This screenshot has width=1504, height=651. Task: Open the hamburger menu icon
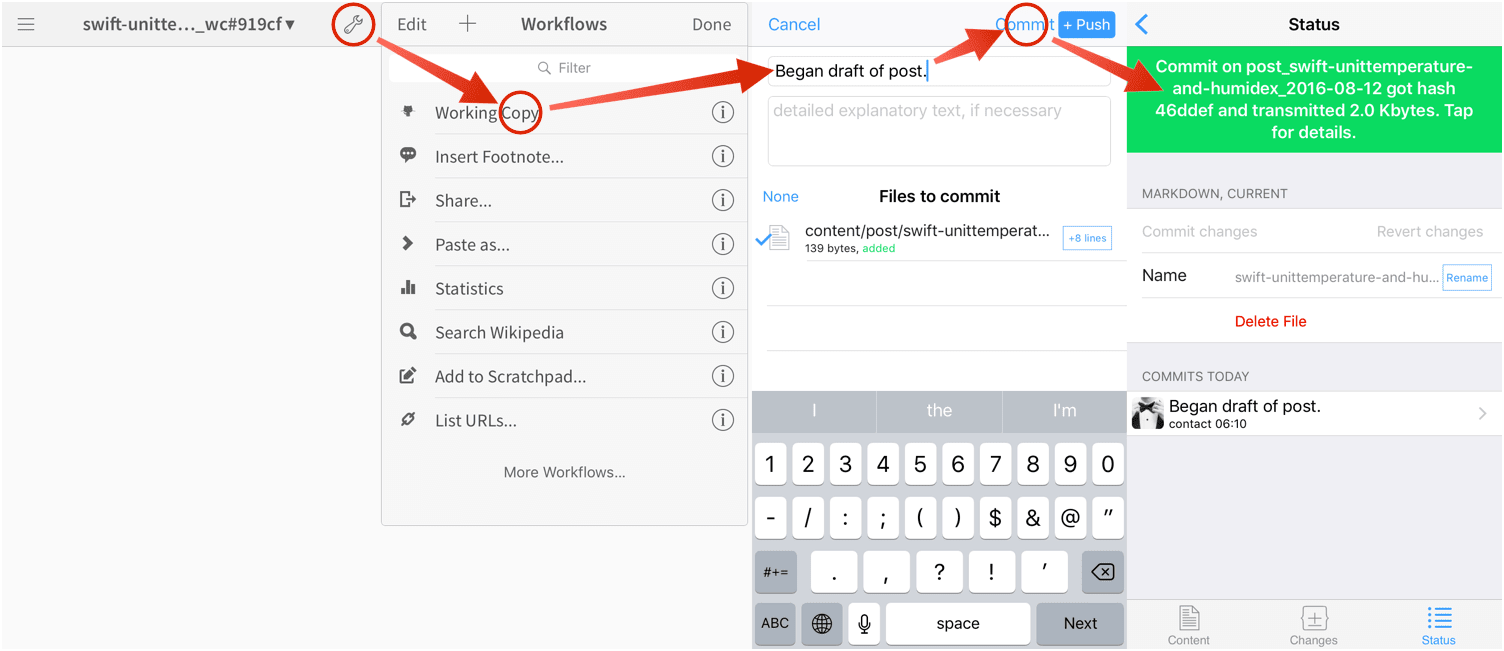click(26, 24)
